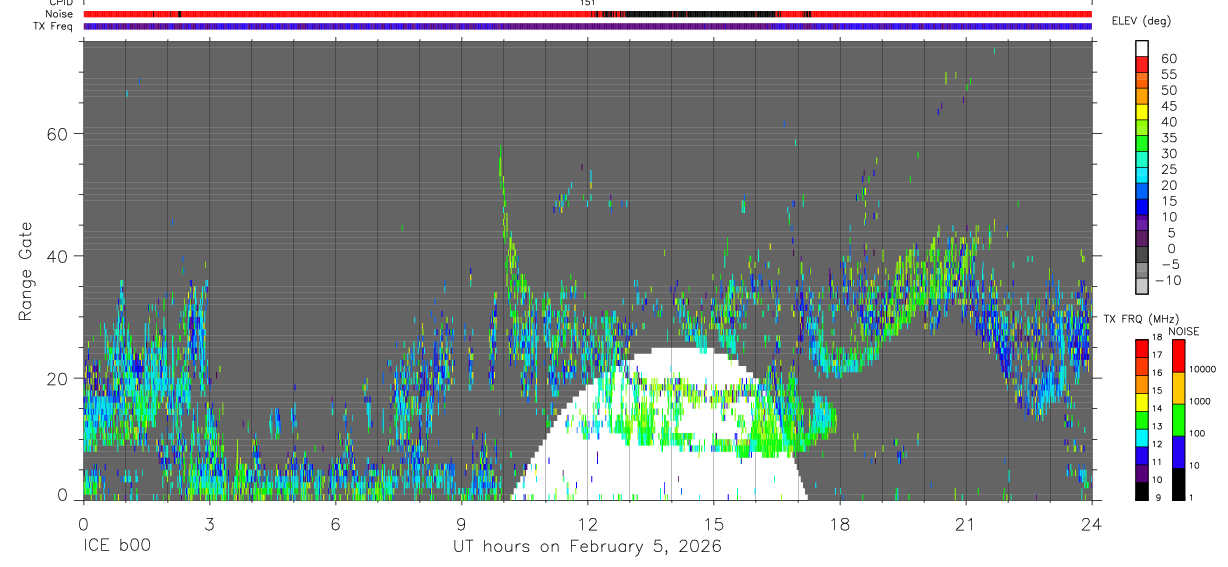Click the ELEV legend value '-10'
This screenshot has height=567, width=1228.
pyautogui.click(x=1168, y=280)
